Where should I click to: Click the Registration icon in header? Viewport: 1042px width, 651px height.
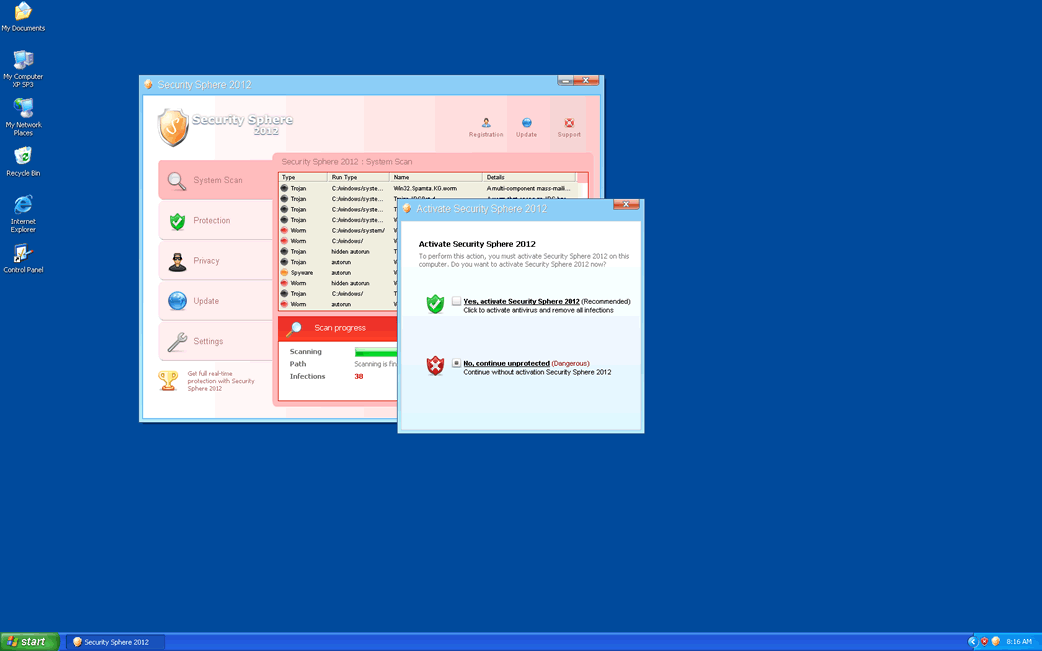[486, 123]
